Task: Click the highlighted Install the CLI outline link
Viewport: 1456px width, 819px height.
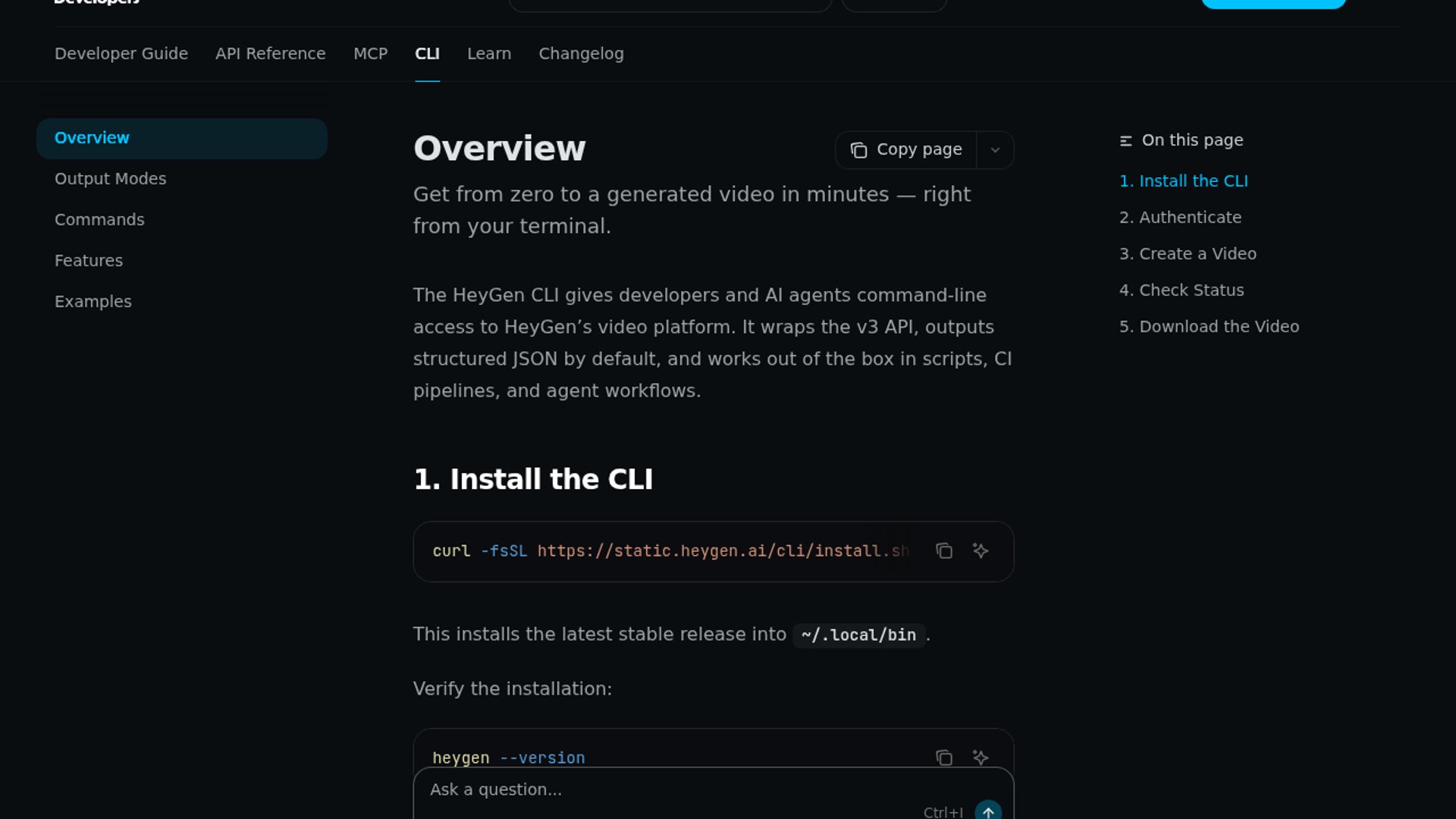Action: (x=1184, y=180)
